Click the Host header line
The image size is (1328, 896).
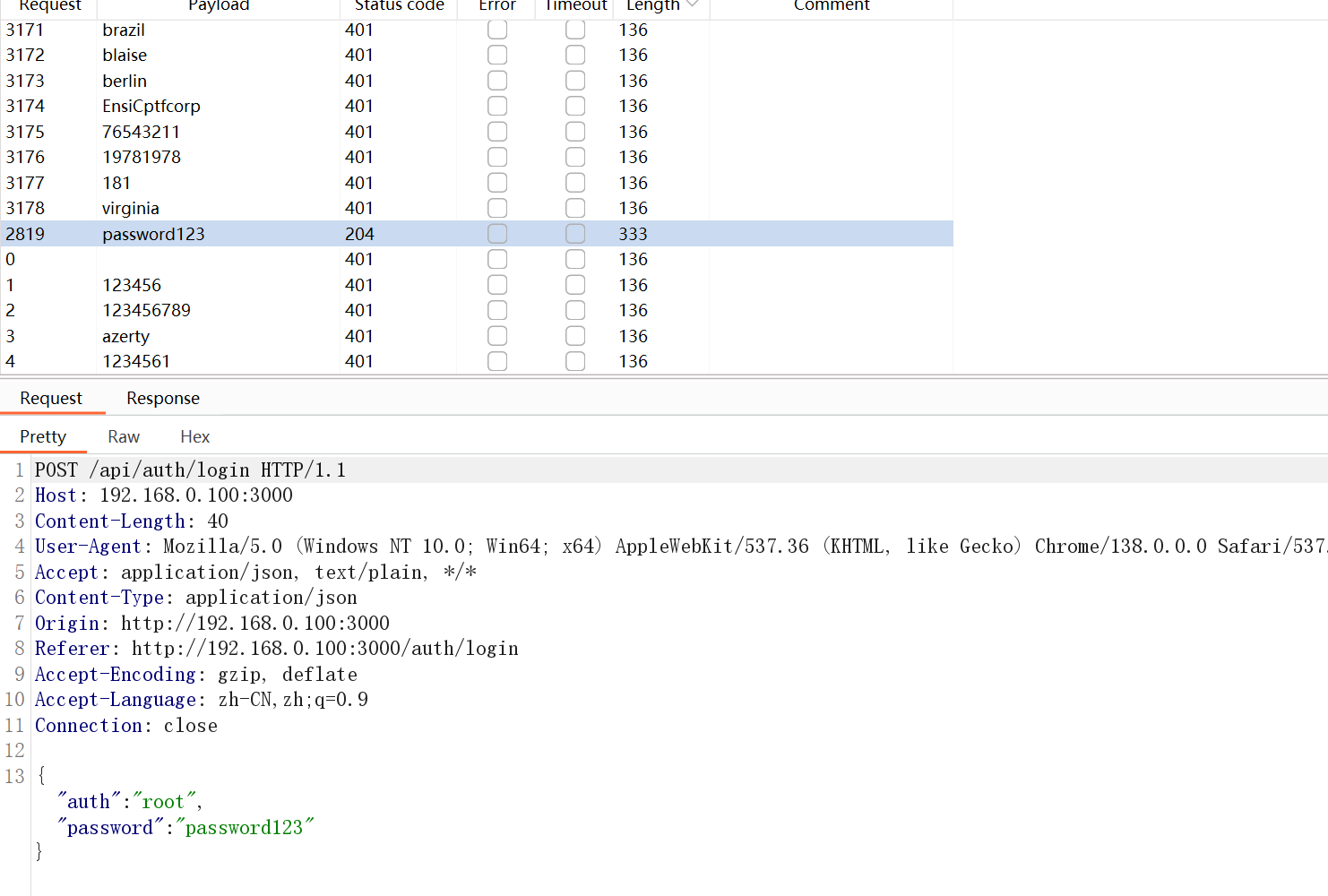164,495
